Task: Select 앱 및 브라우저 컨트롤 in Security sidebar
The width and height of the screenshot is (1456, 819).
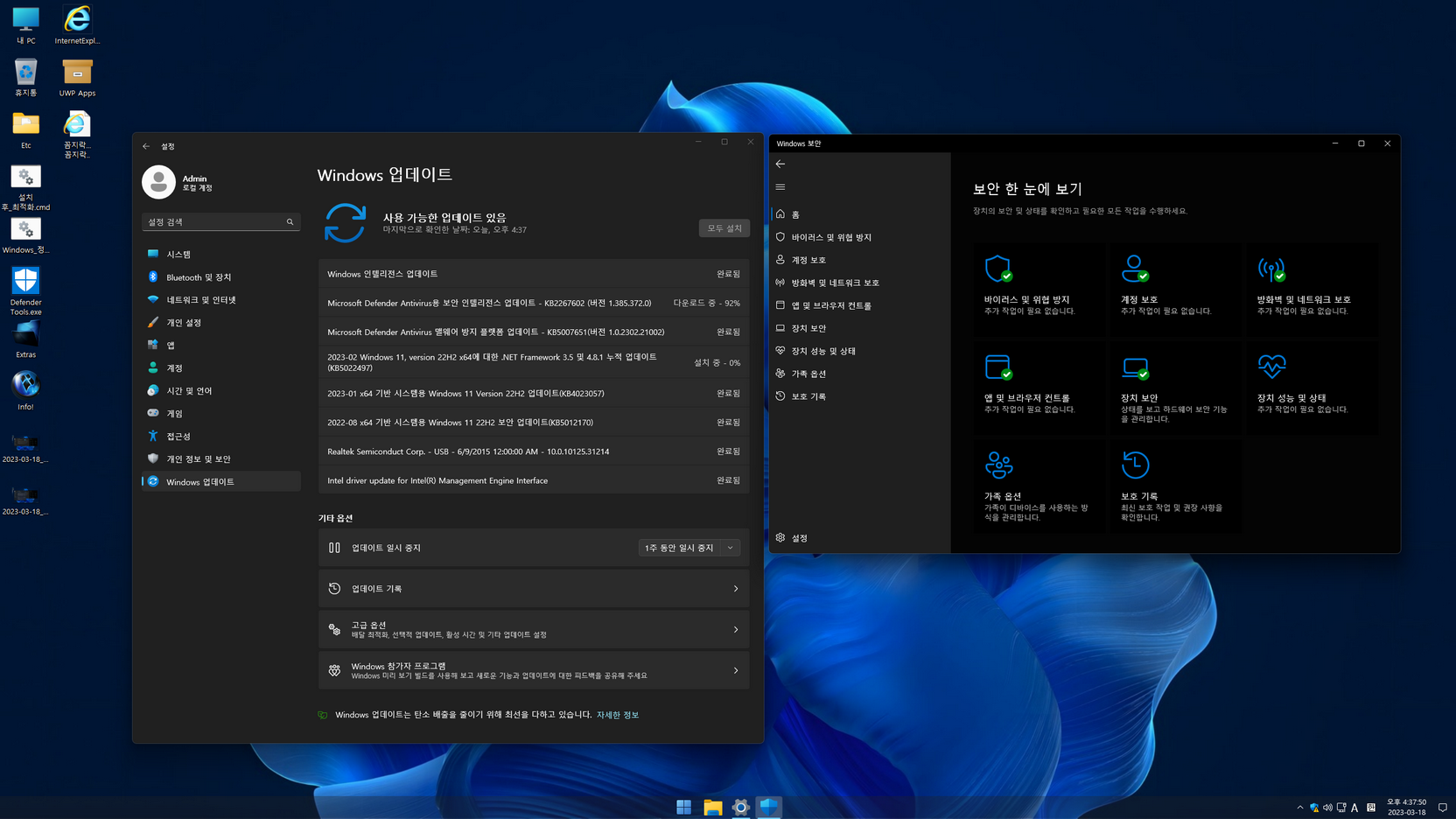Action: click(860, 305)
